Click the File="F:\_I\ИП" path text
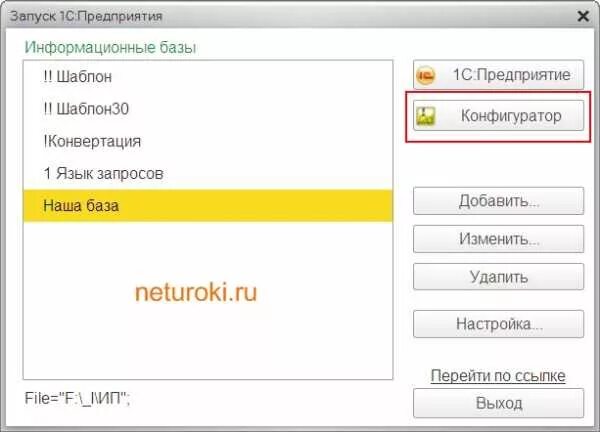This screenshot has width=600, height=432. (77, 398)
